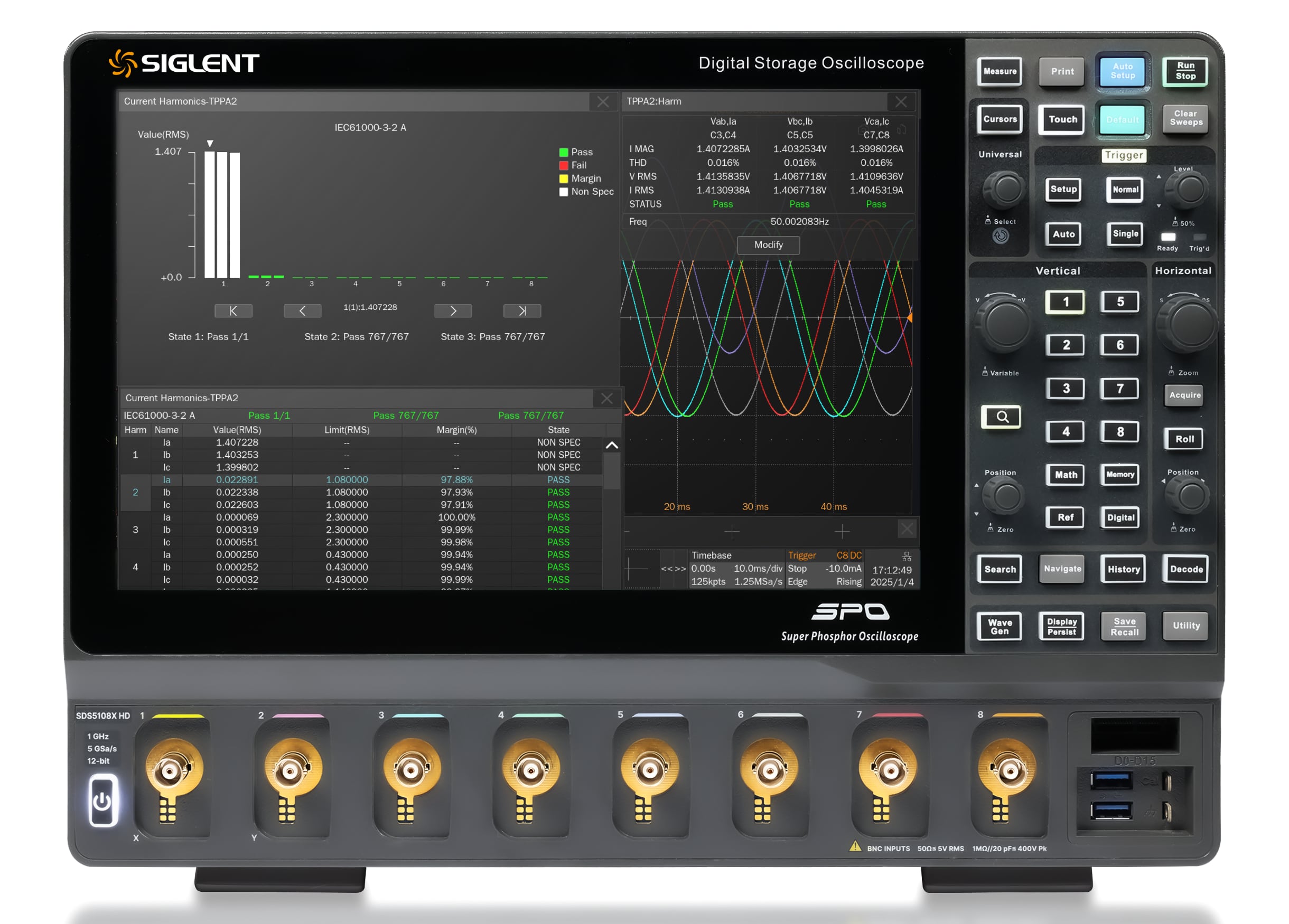Image resolution: width=1289 pixels, height=924 pixels.
Task: Open Trigger Setup menu button
Action: (1063, 190)
